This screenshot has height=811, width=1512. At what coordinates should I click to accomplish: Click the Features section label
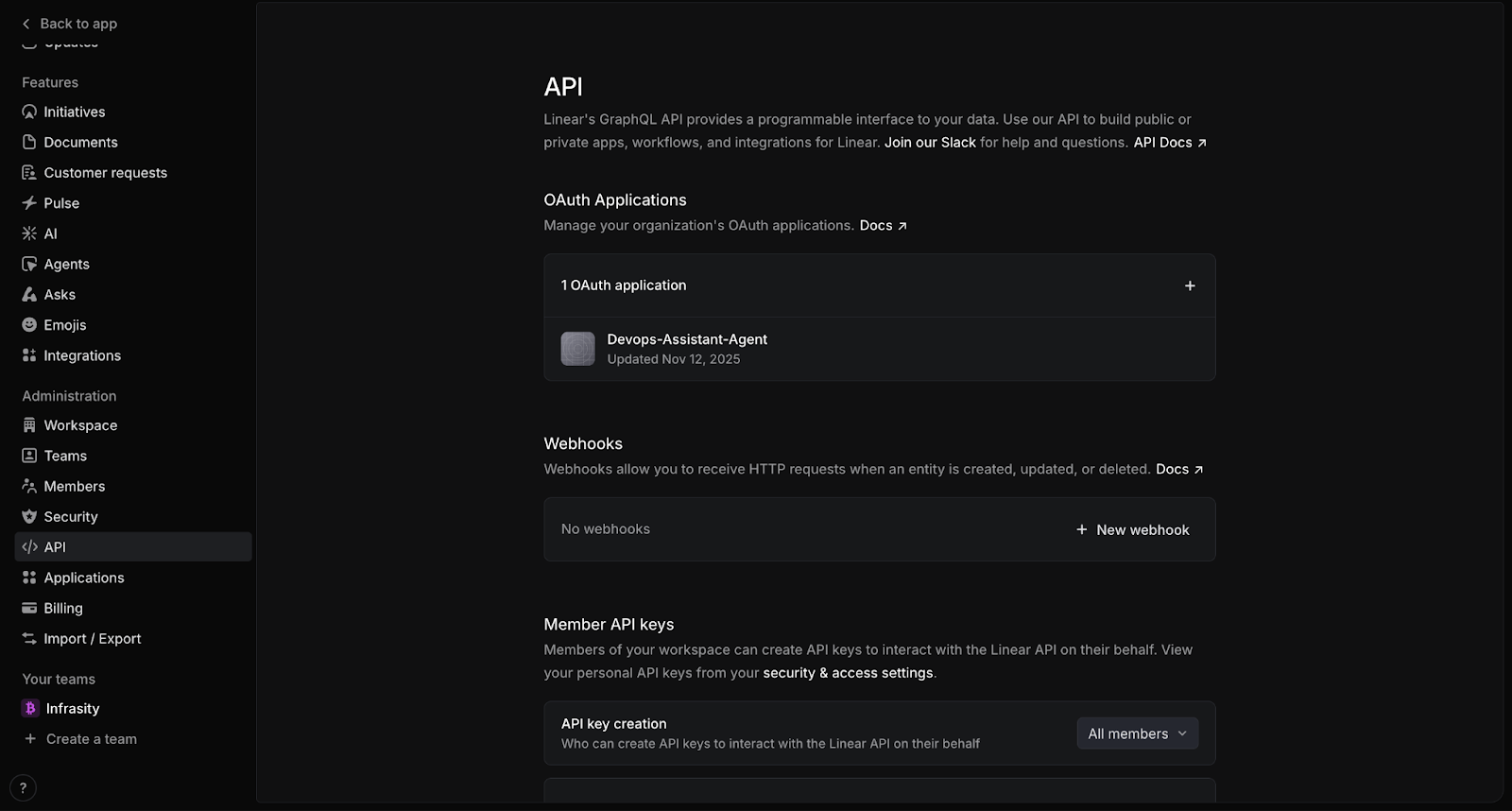pyautogui.click(x=50, y=82)
